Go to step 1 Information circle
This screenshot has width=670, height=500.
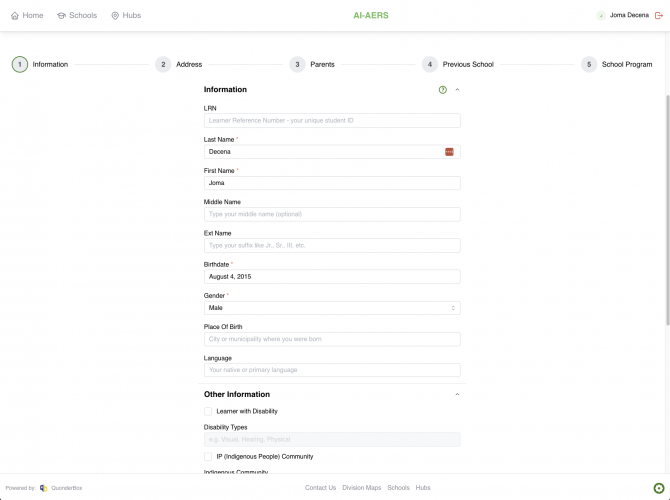point(20,65)
